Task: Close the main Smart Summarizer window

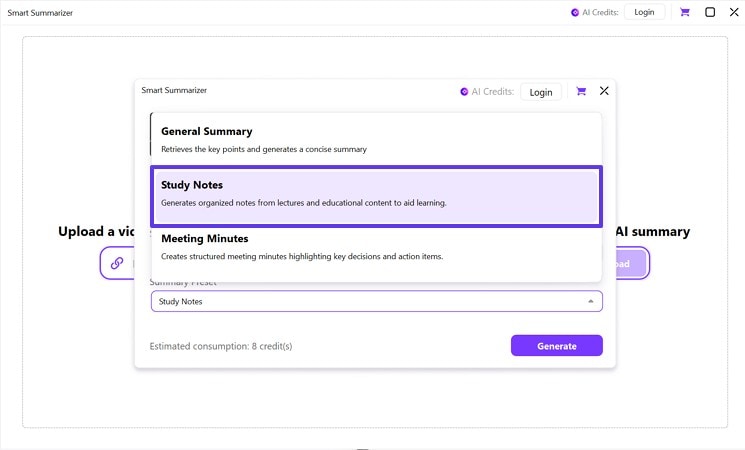Action: click(733, 12)
